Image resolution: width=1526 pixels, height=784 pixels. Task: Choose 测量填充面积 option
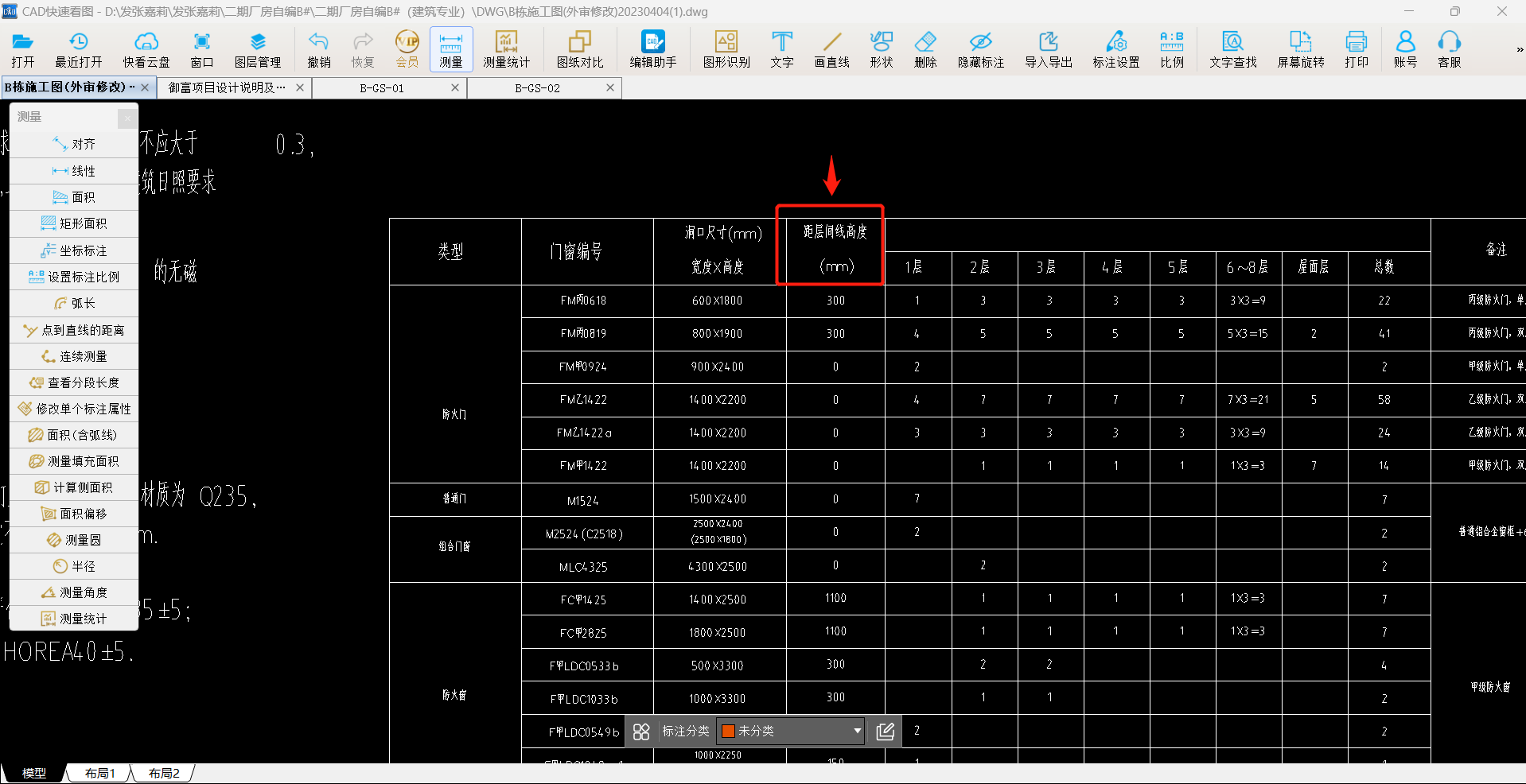(74, 461)
